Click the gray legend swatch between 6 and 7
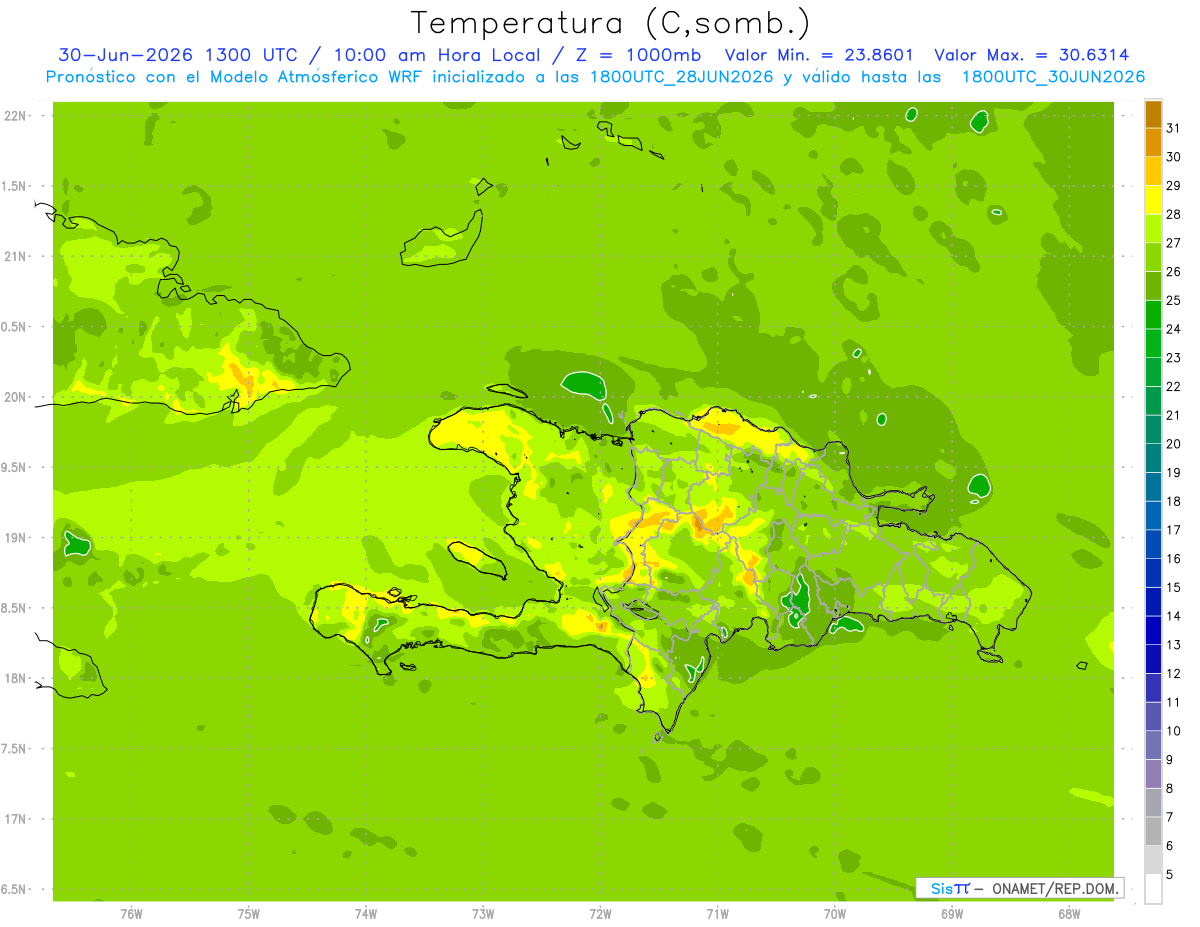Viewport: 1200px width, 927px height. [x=1153, y=831]
